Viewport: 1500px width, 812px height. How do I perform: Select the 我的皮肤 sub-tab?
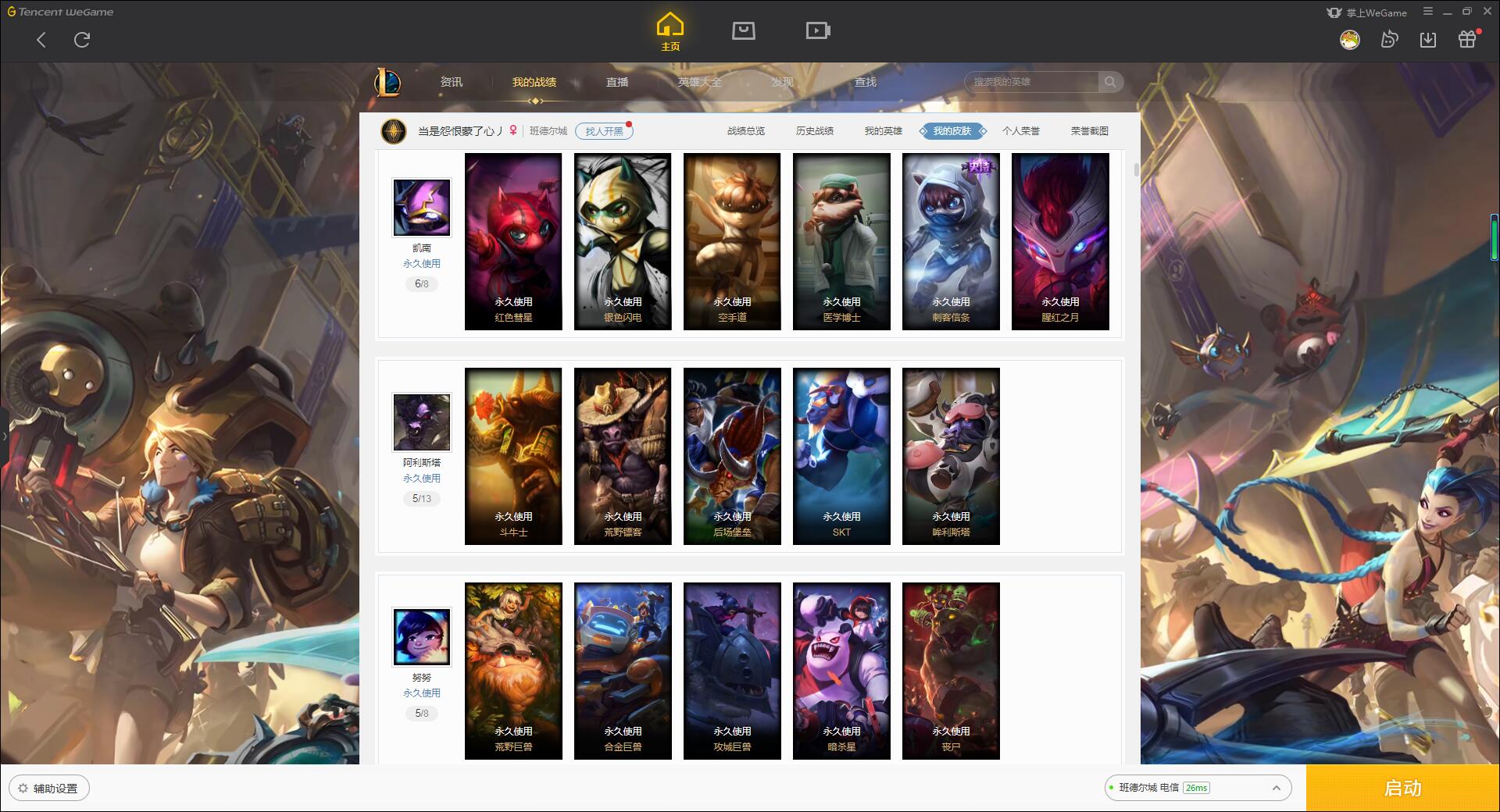[952, 131]
